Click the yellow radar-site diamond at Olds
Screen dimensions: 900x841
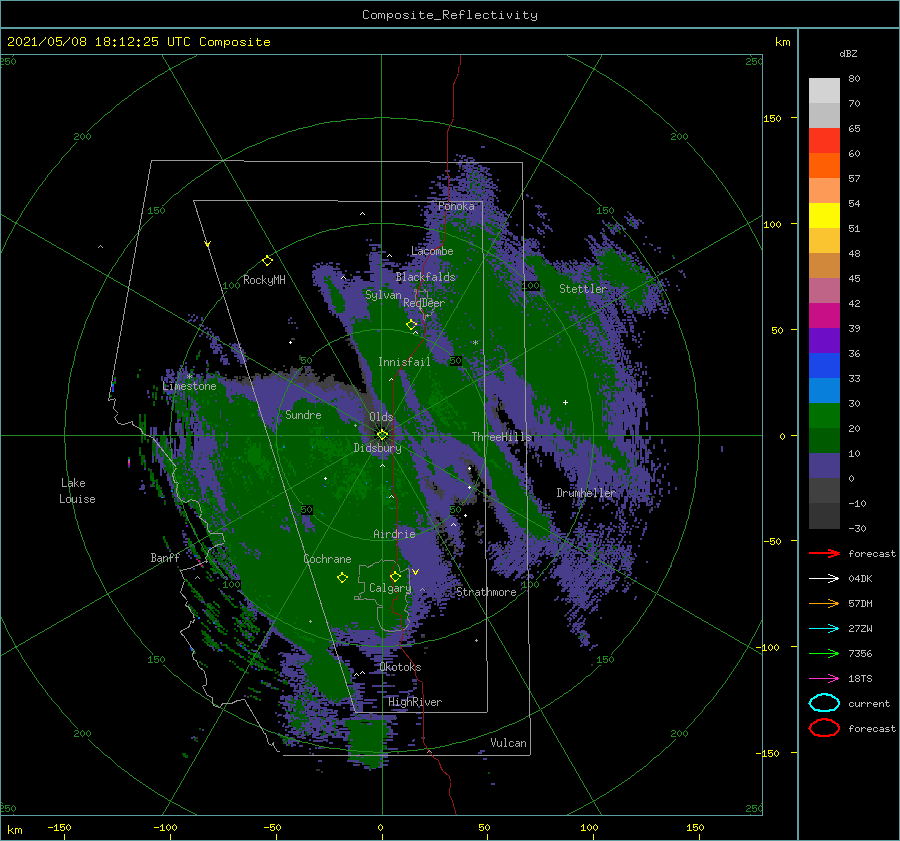[382, 435]
